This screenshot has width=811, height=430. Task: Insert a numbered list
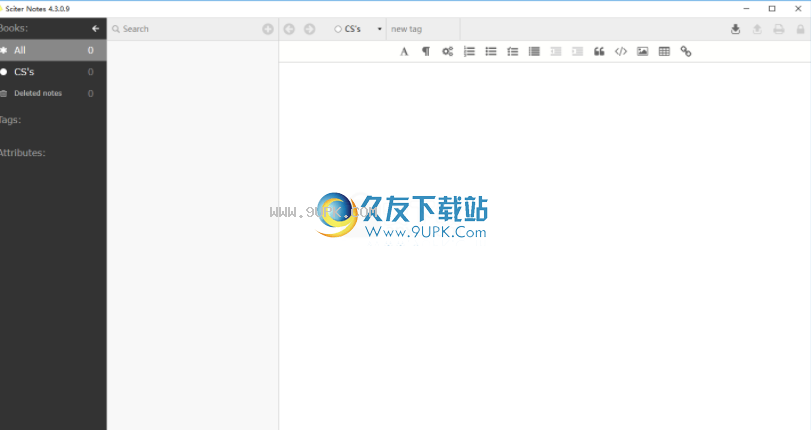tap(469, 51)
